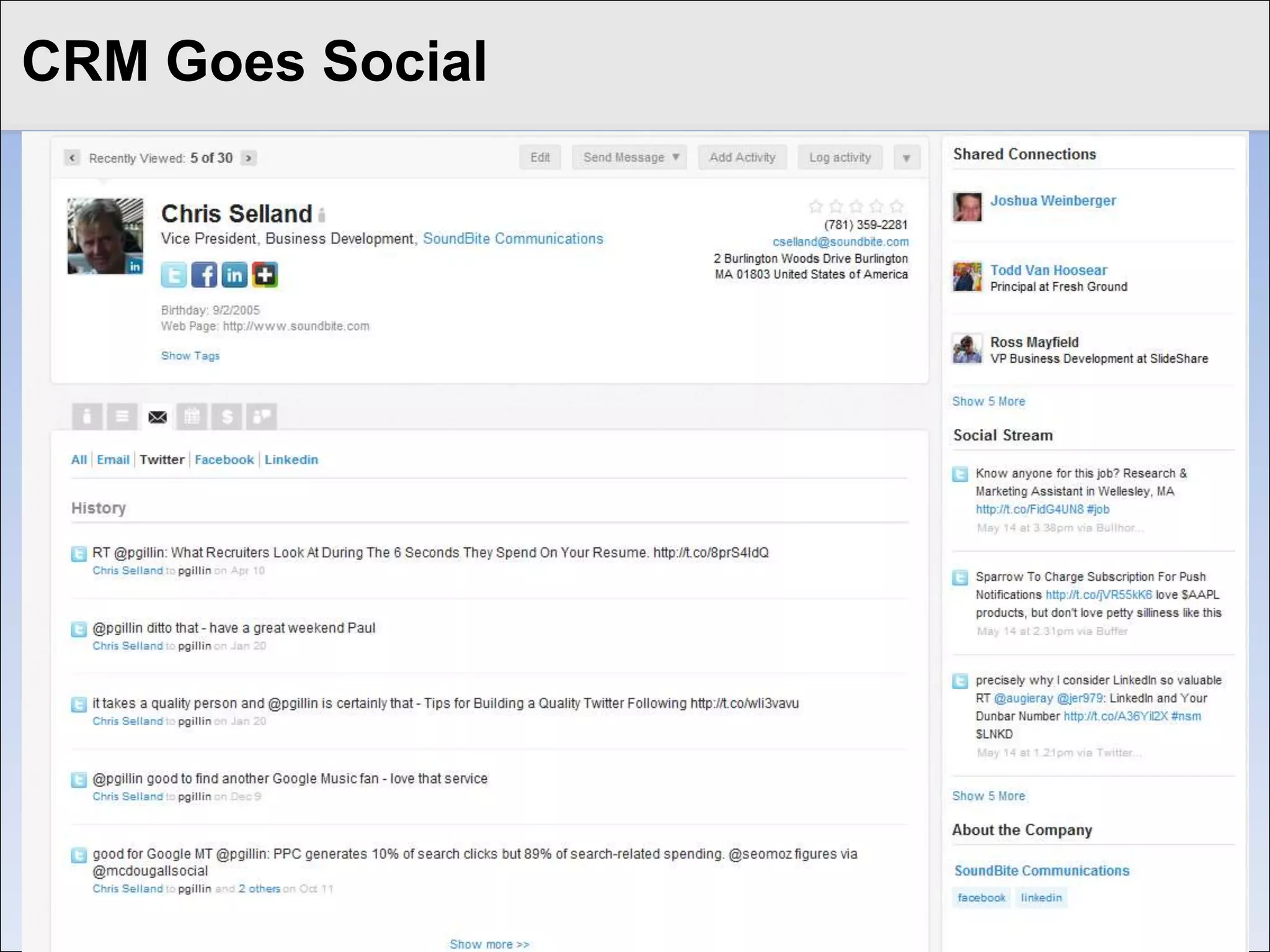Go to next recently viewed record
The height and width of the screenshot is (952, 1270).
tap(249, 158)
